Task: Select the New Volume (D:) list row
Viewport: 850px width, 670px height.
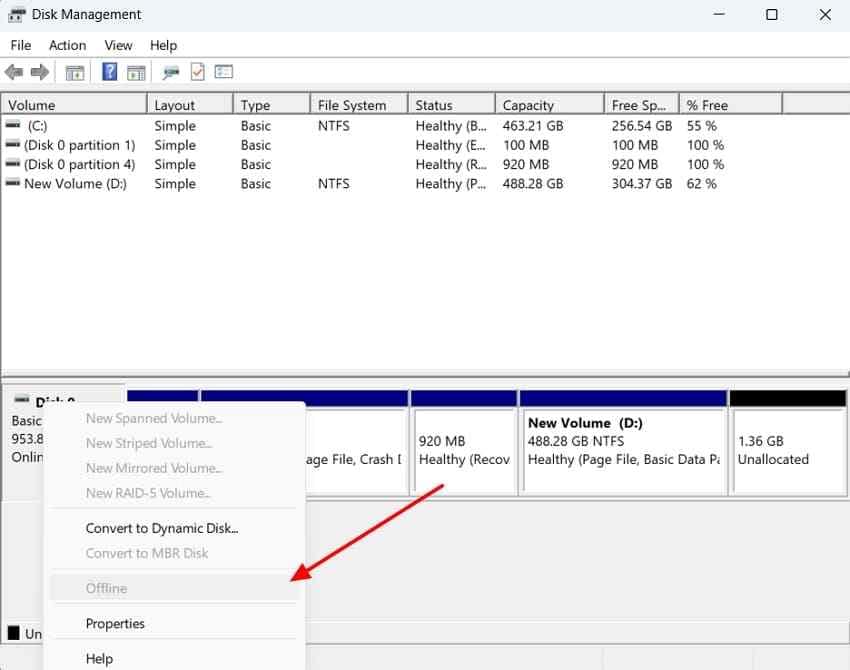Action: [x=392, y=184]
